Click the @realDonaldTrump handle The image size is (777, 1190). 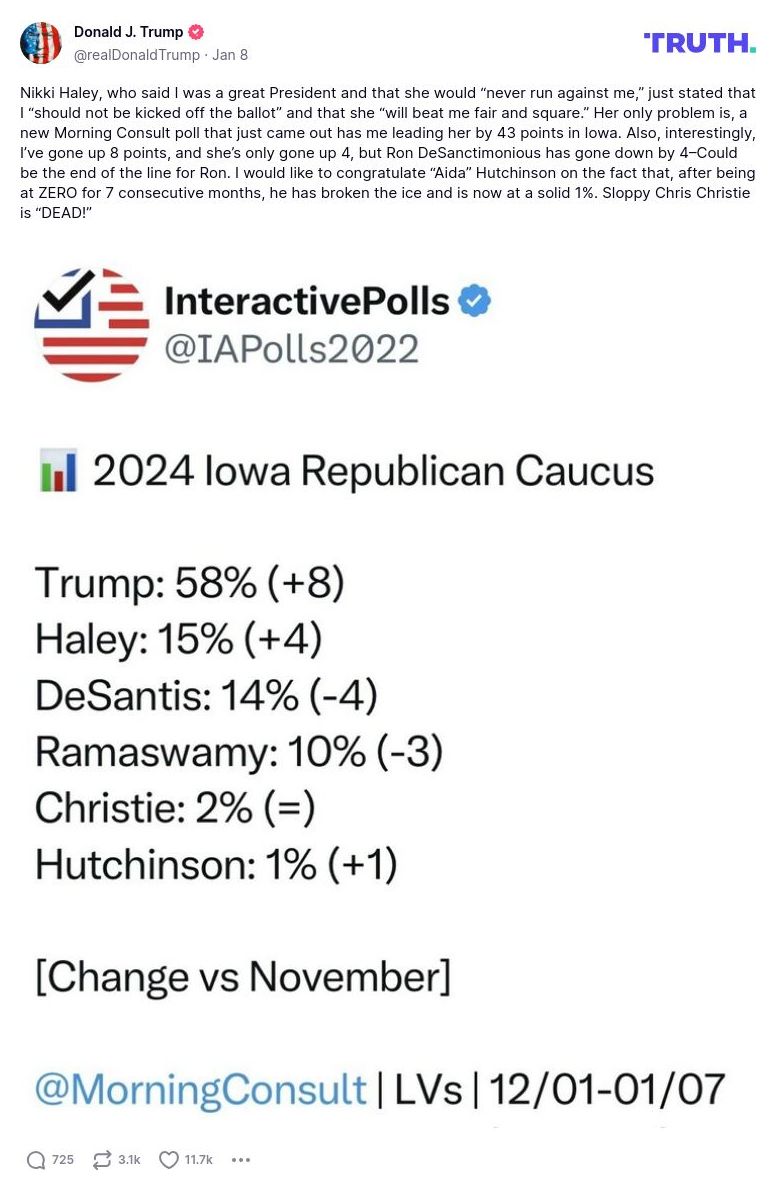coord(135,55)
